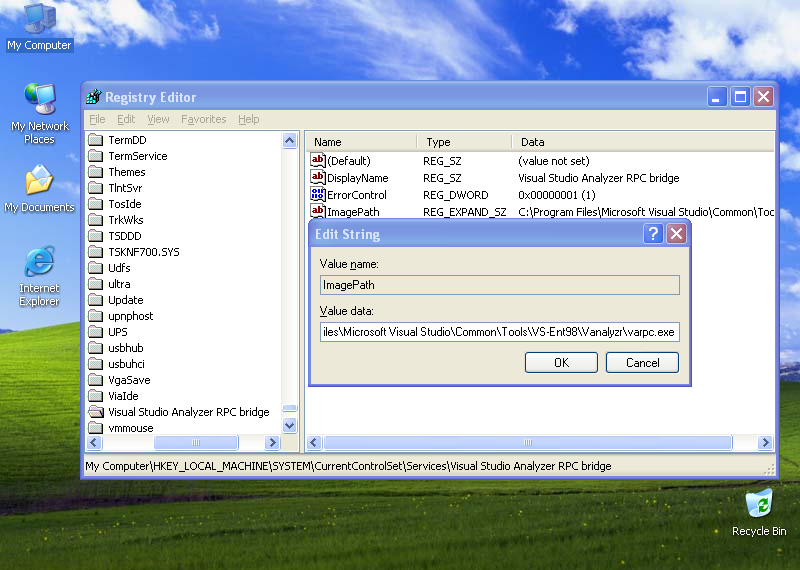Viewport: 800px width, 570px height.
Task: Open the Favorites menu
Action: [204, 119]
